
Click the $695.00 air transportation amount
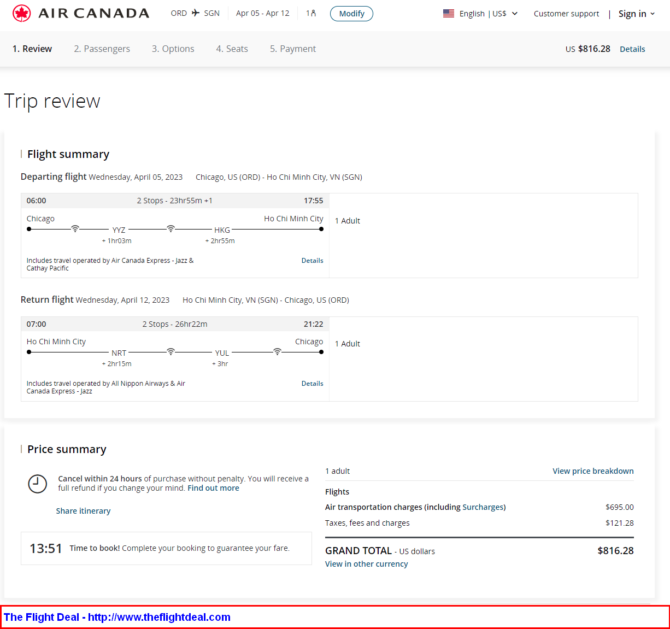620,507
